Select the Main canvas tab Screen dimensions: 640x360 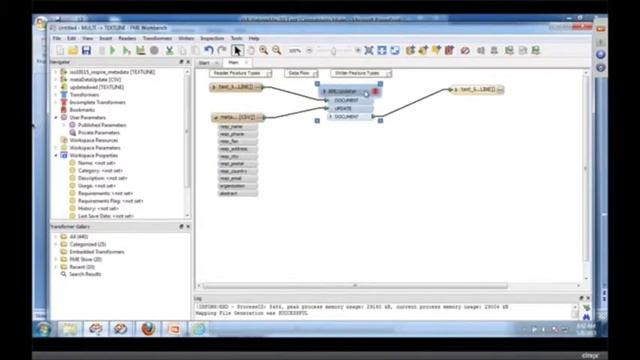tap(233, 62)
